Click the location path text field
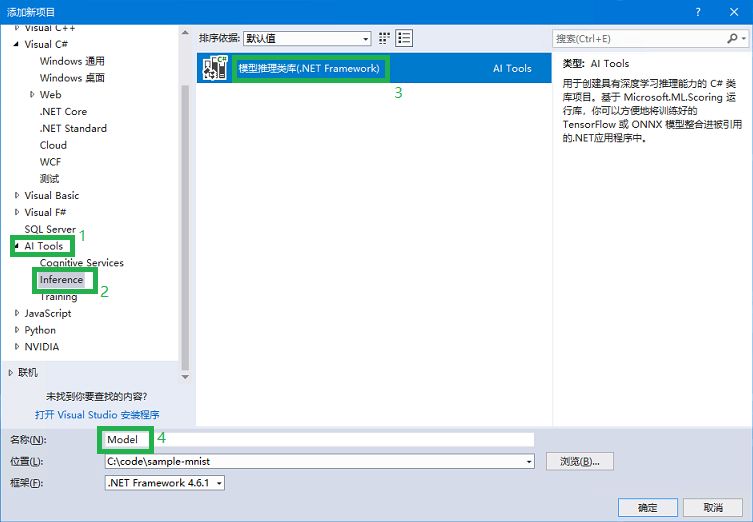This screenshot has width=753, height=522. coord(315,461)
